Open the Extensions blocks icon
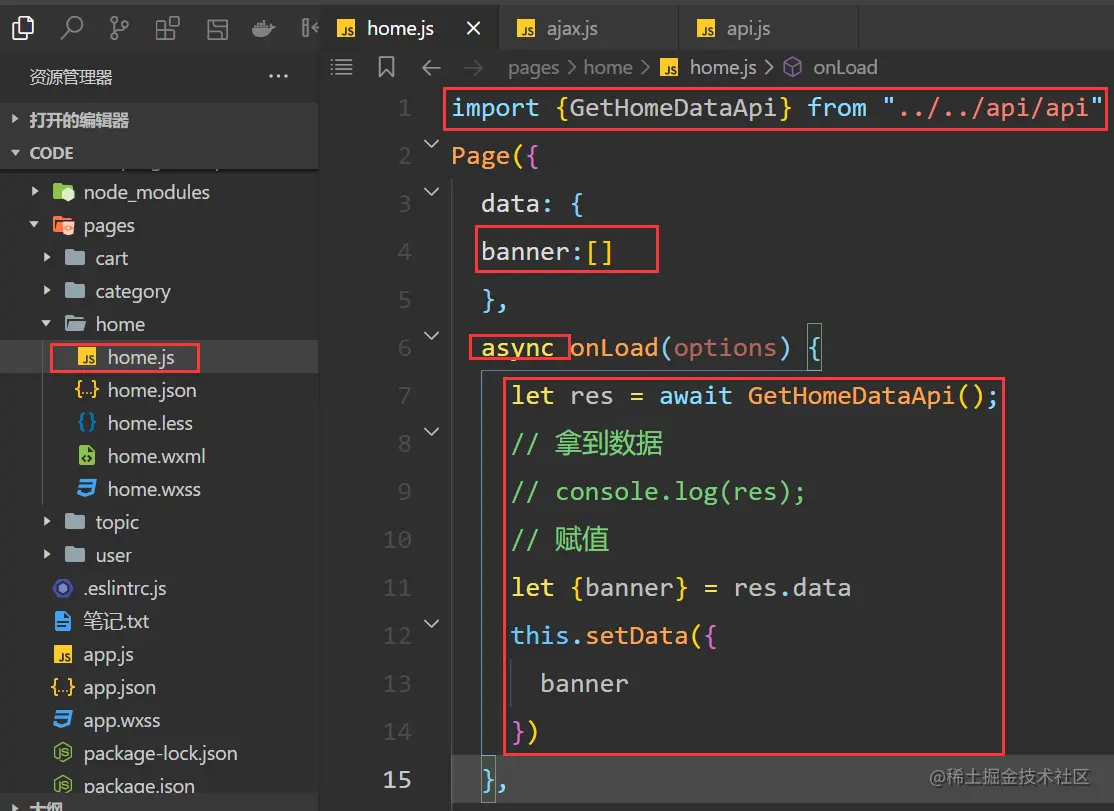Viewport: 1114px width, 811px height. coord(168,28)
